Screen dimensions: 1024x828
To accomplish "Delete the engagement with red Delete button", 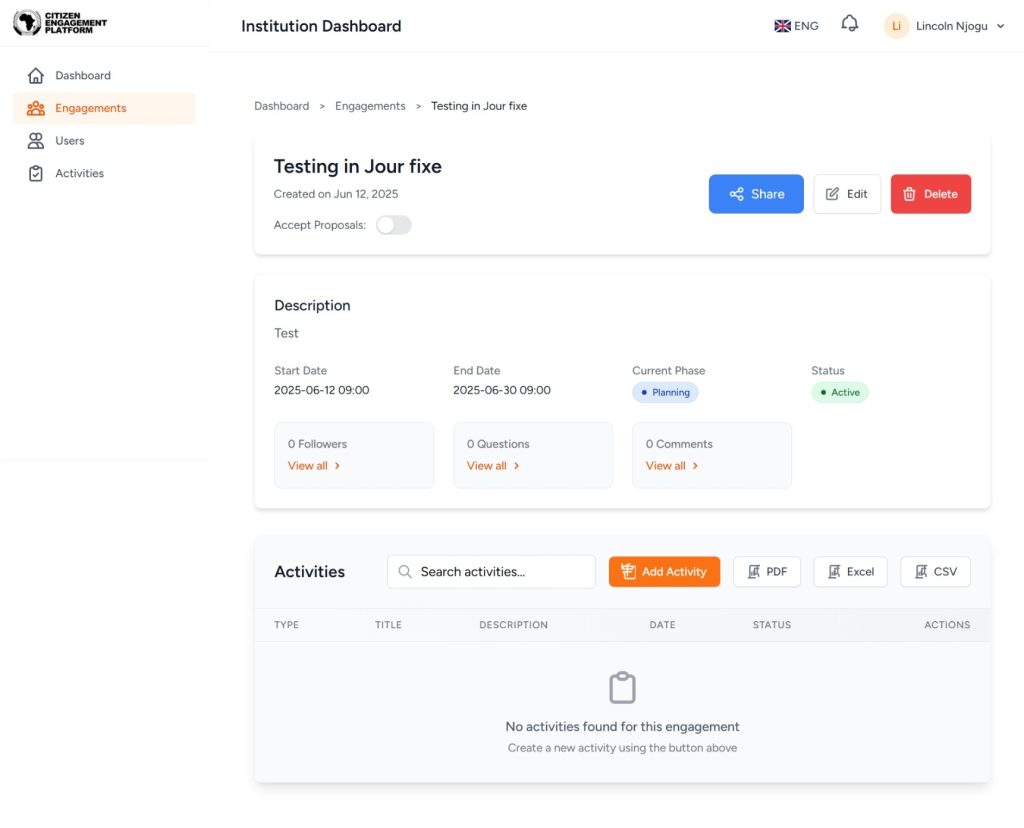I will [x=930, y=194].
